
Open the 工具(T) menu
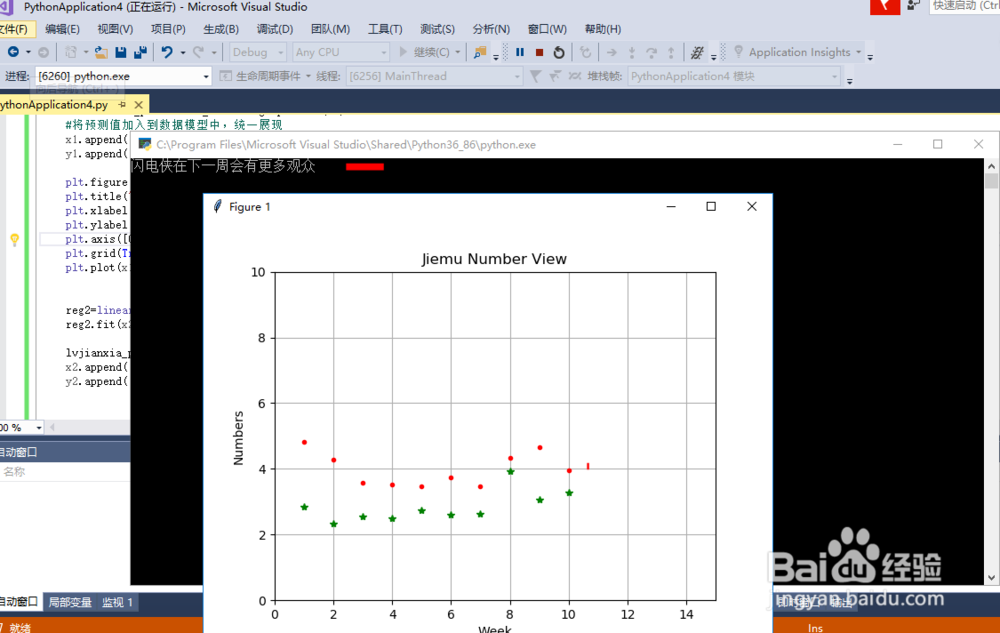point(385,29)
